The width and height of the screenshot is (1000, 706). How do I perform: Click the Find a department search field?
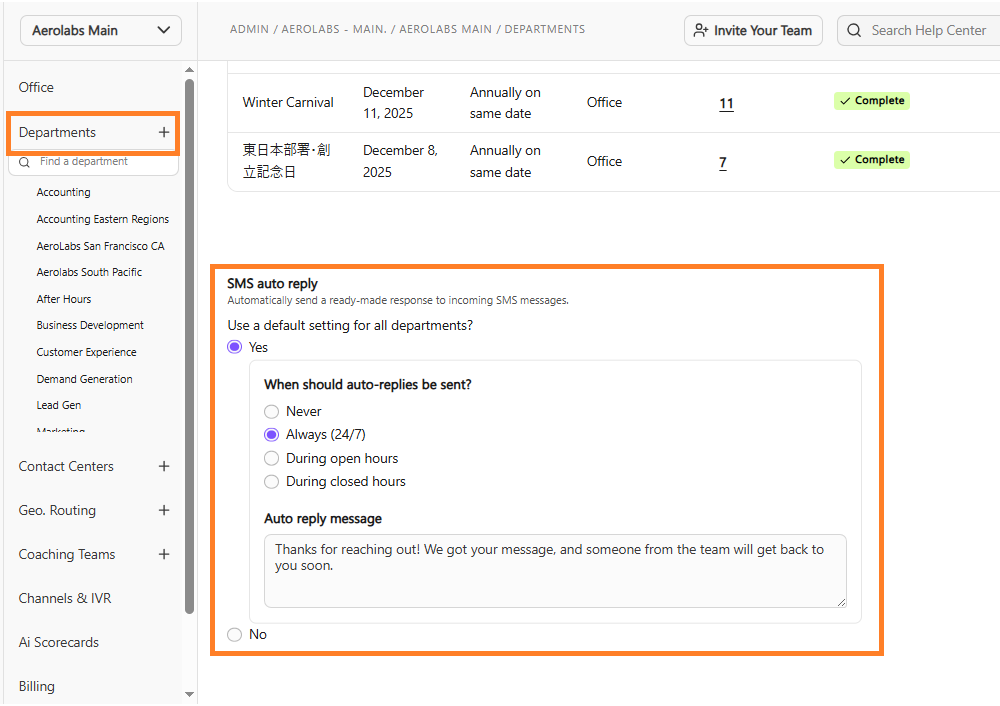[94, 162]
